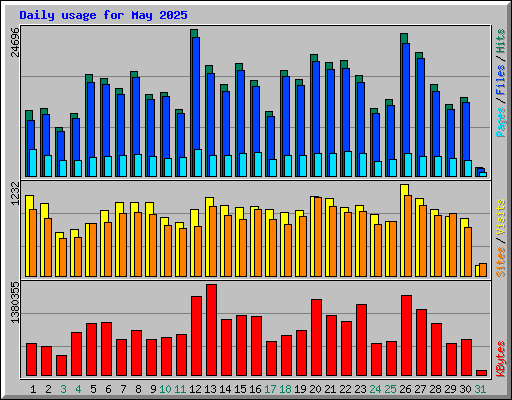
Task: Click the cyan 'Pages' legend label
Action: click(501, 122)
